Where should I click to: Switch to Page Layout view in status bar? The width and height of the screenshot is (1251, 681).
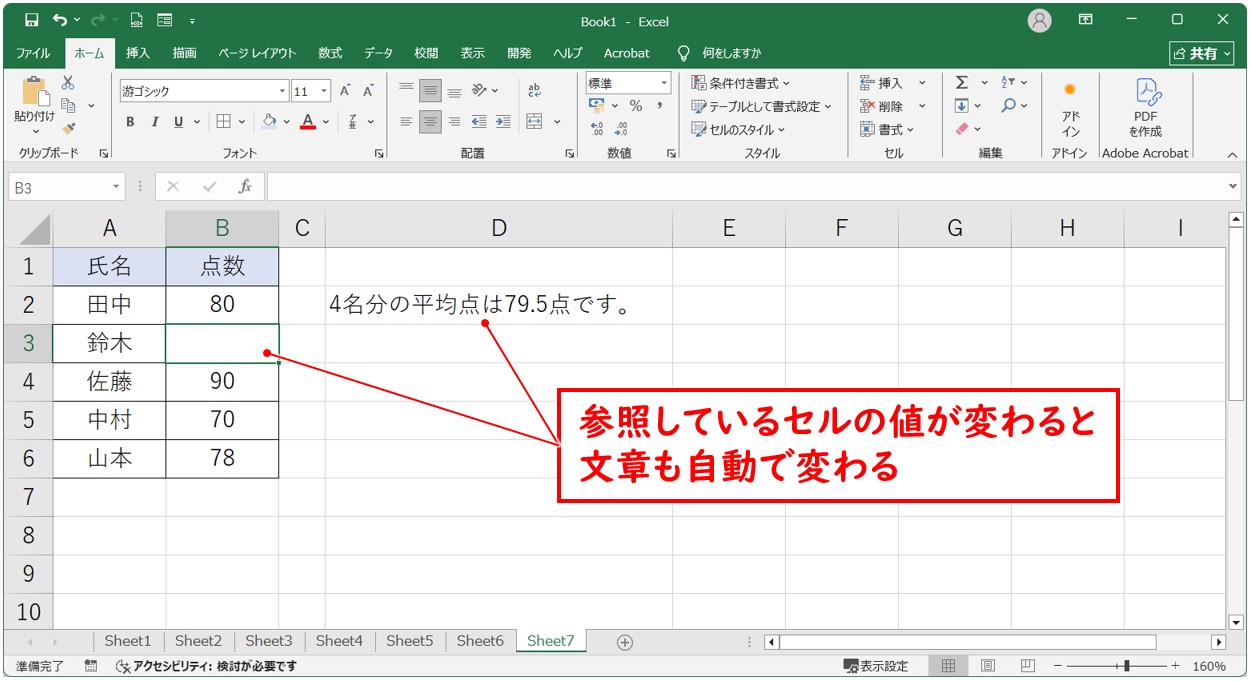pos(989,665)
